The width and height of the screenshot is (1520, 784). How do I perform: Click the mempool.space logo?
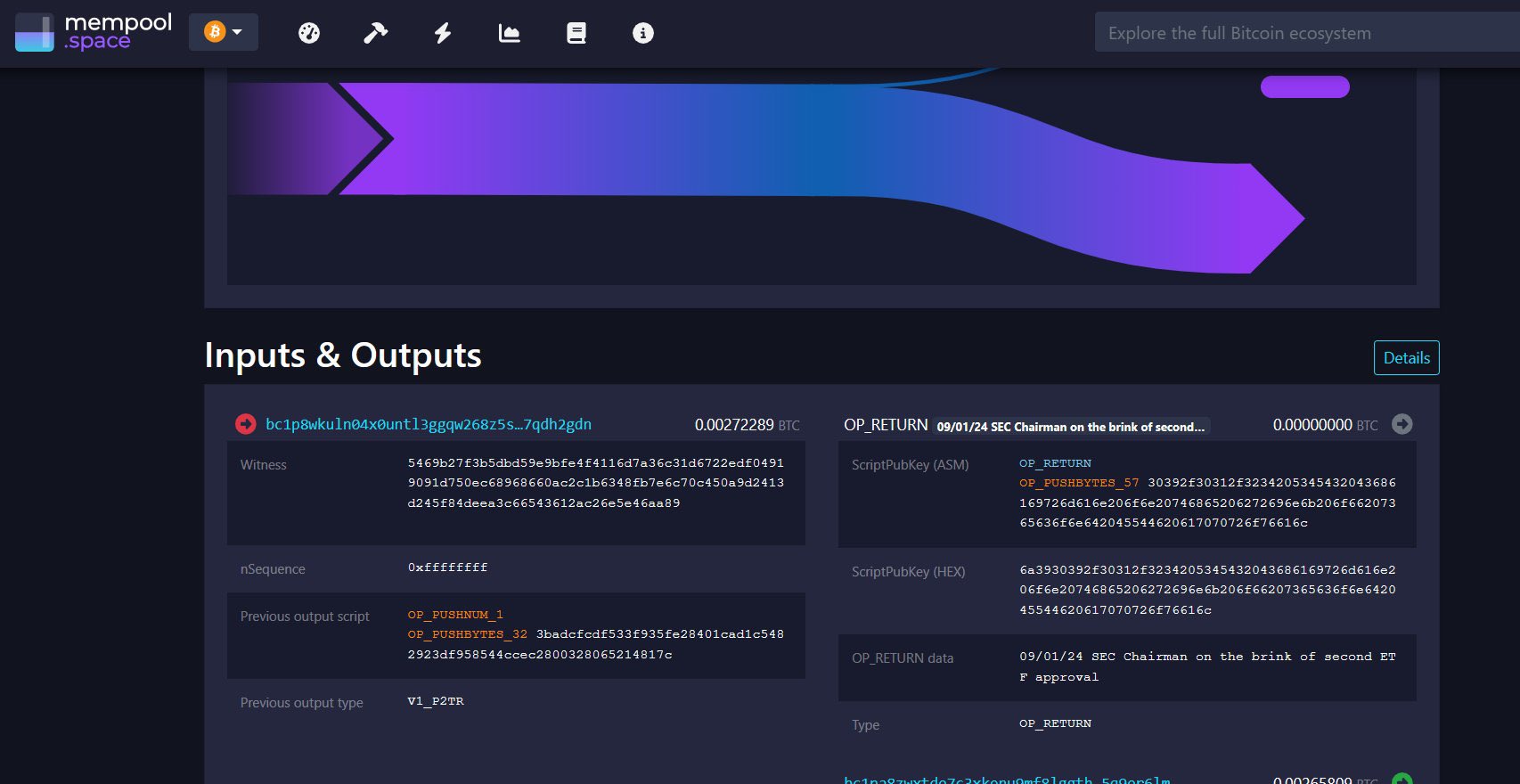(x=94, y=32)
